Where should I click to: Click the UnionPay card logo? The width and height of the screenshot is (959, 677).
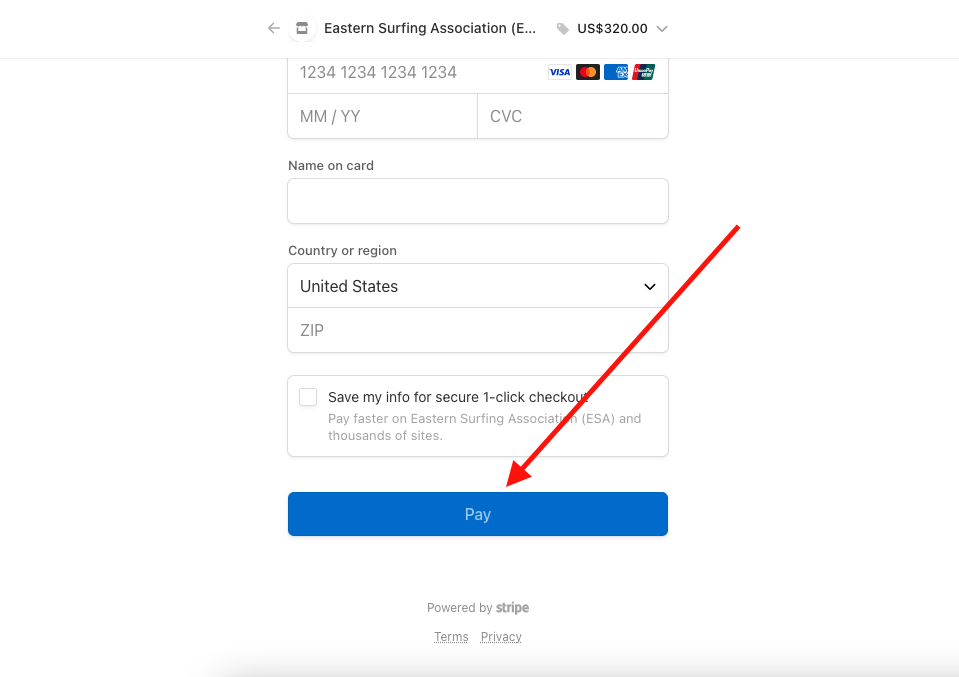point(643,72)
